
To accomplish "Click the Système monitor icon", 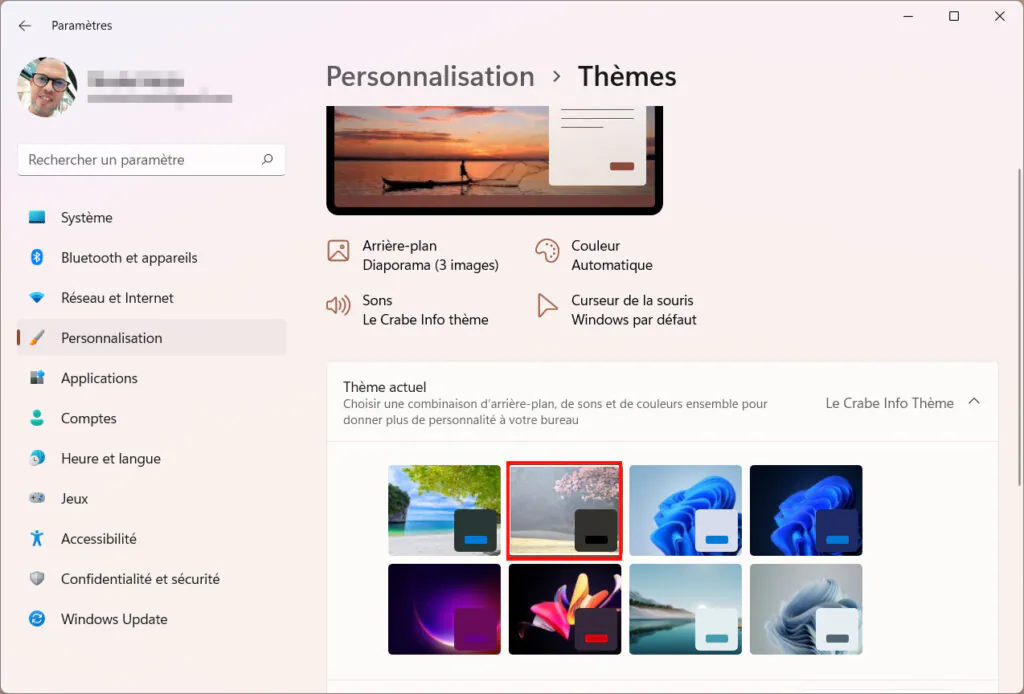I will [37, 217].
